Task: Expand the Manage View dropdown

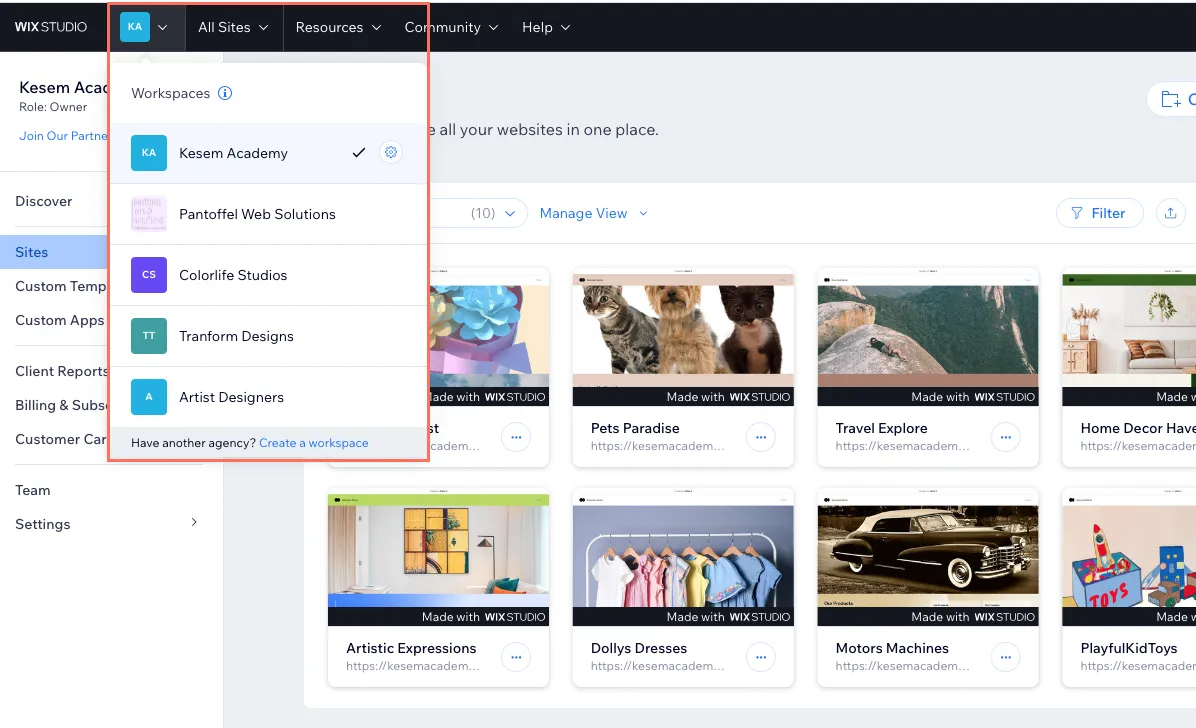Action: coord(593,213)
